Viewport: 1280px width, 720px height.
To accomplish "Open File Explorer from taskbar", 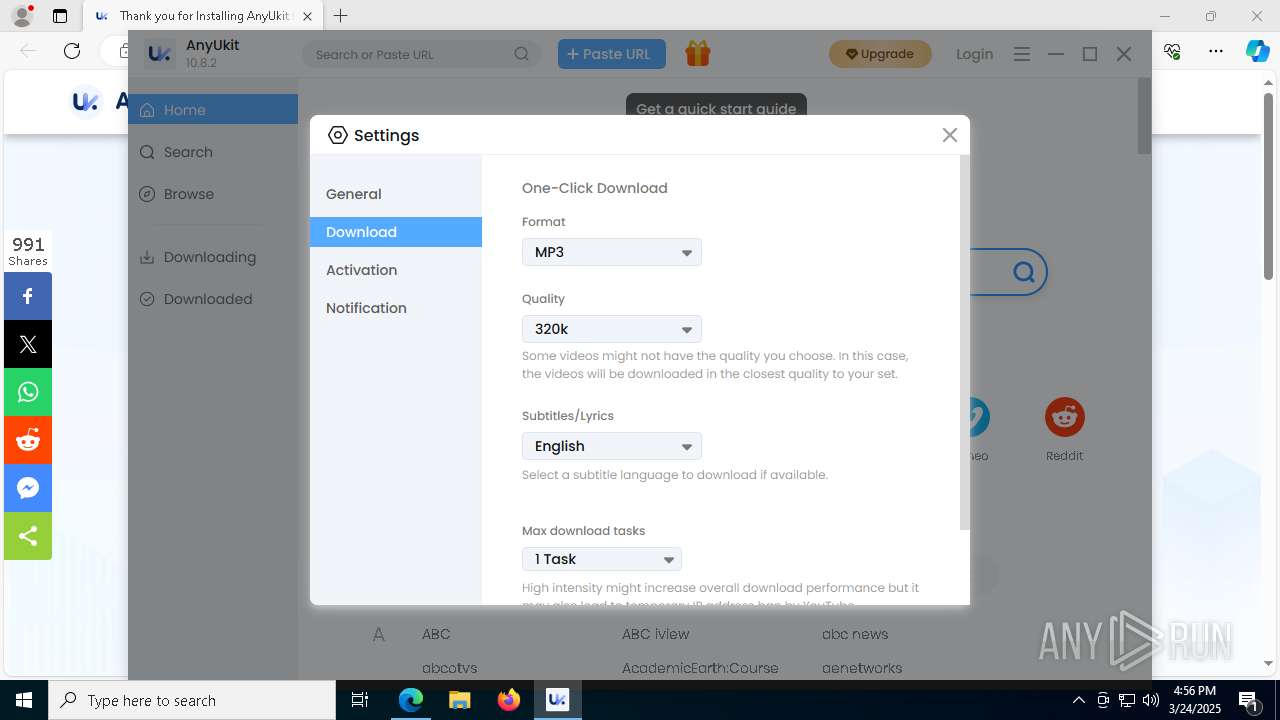I will (x=460, y=700).
